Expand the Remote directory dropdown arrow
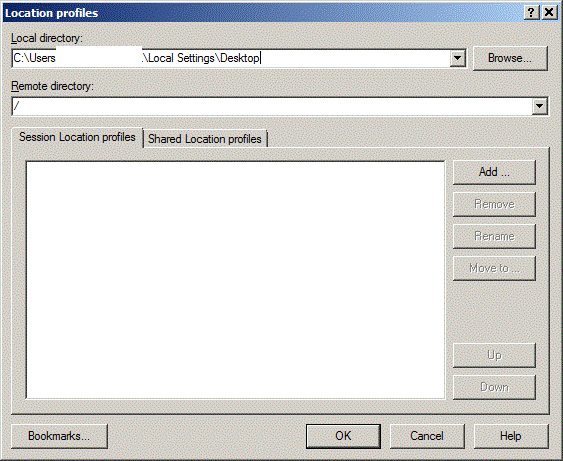 [539, 106]
